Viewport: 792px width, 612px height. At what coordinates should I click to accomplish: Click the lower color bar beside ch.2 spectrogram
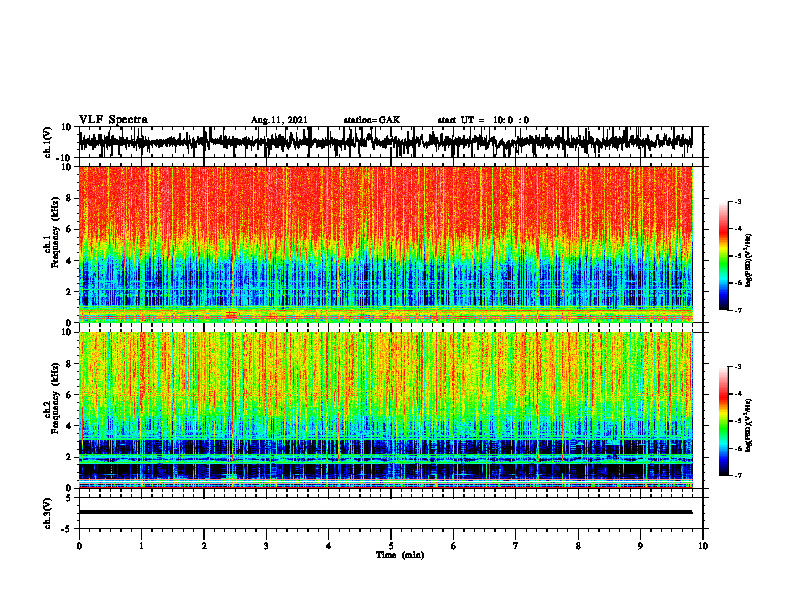tap(723, 421)
